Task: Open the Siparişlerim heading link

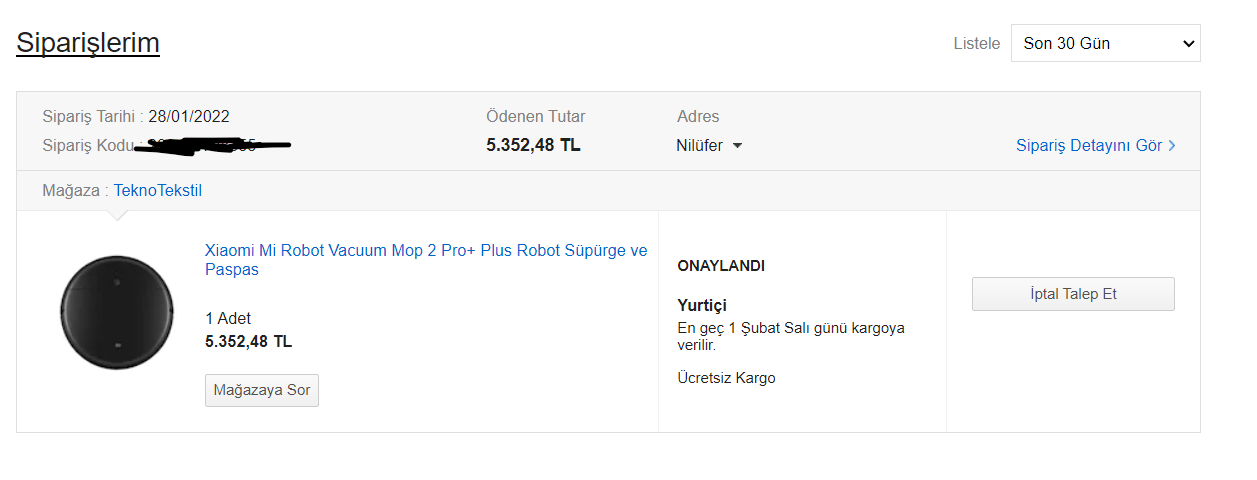Action: [x=88, y=43]
